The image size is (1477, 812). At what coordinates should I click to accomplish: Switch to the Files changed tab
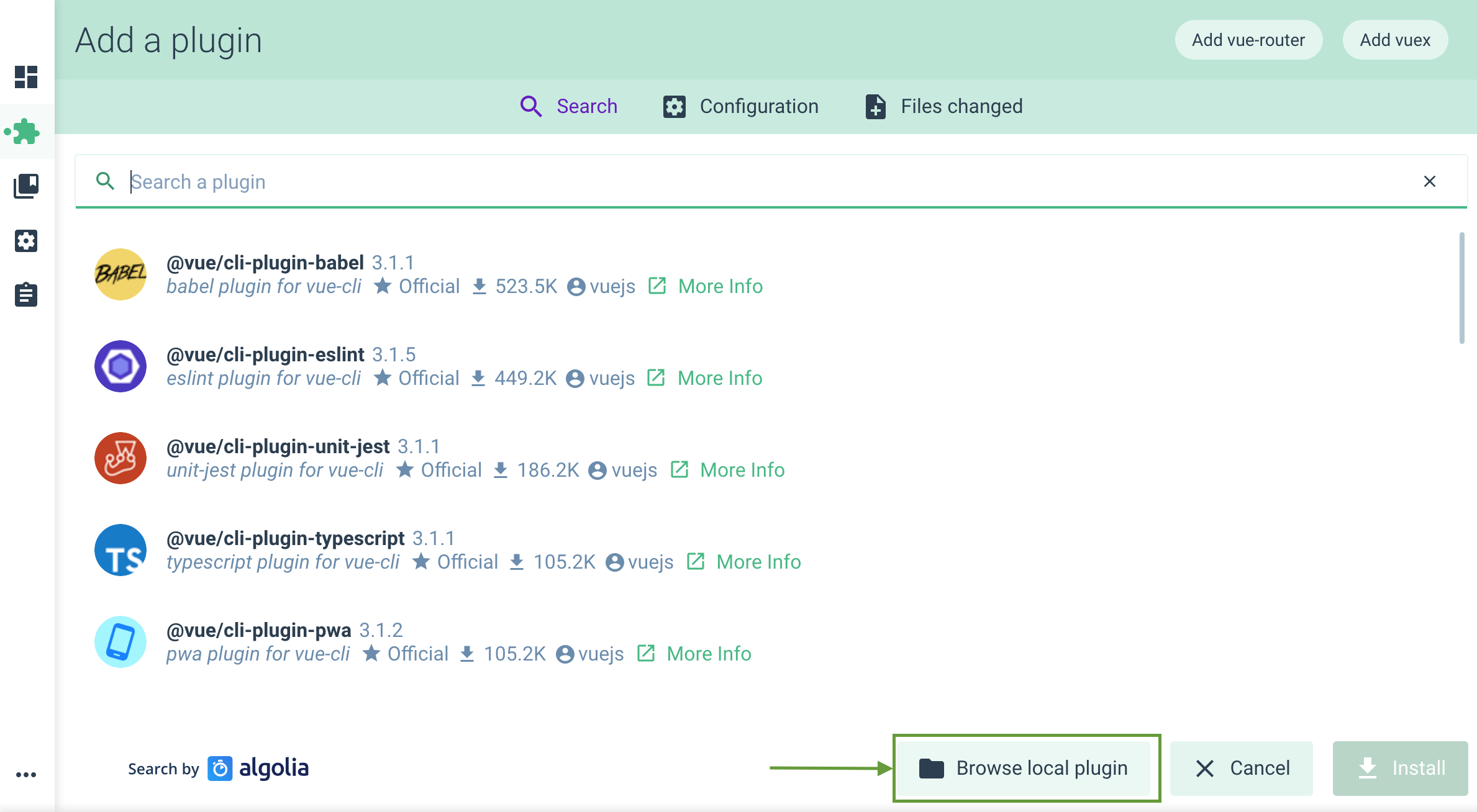(943, 105)
